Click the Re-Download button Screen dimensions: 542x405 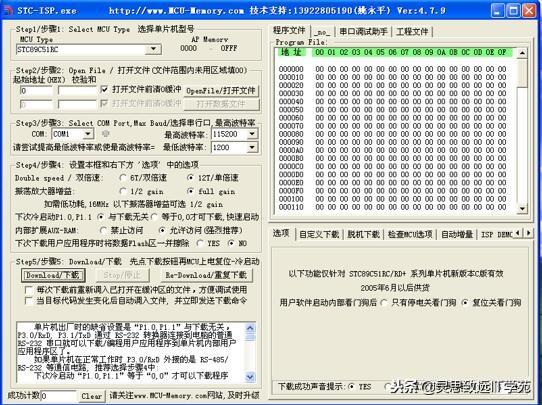206,275
